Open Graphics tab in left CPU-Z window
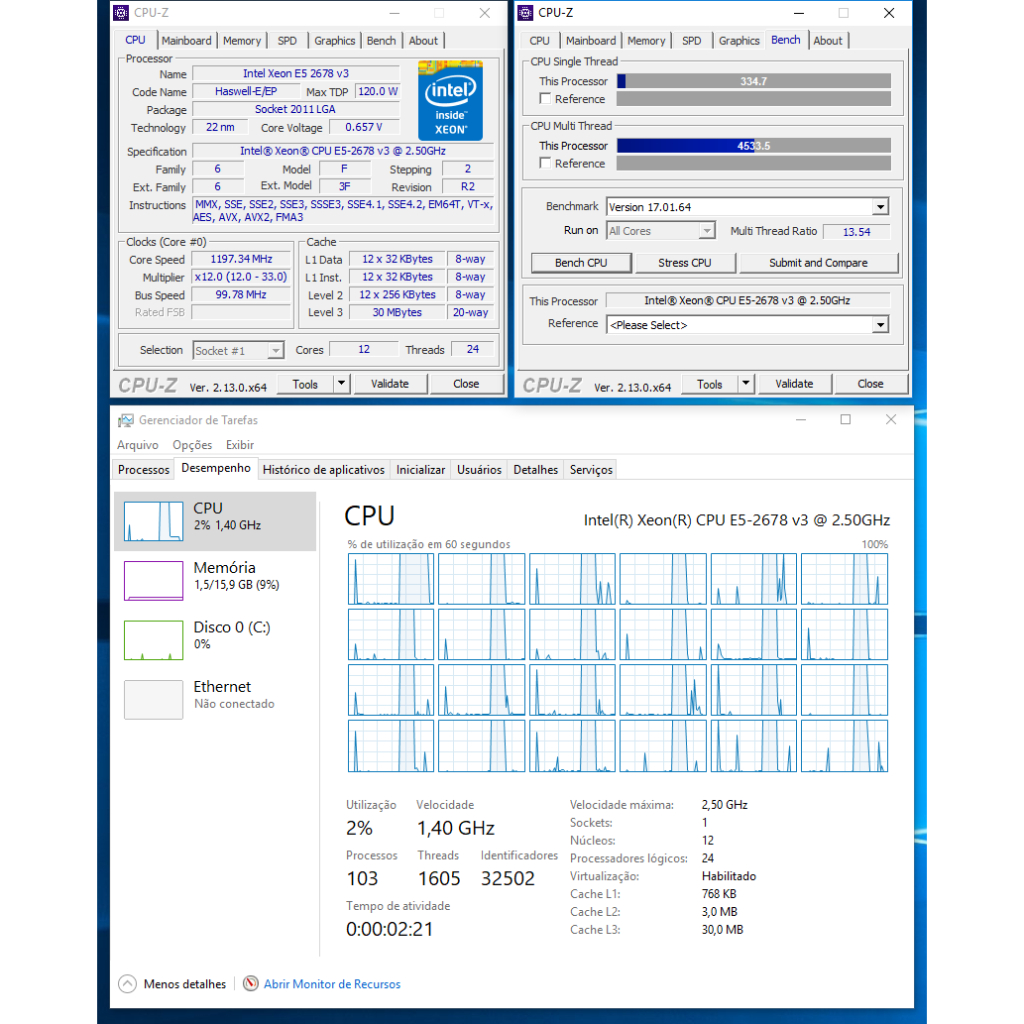This screenshot has height=1024, width=1024. coord(334,40)
